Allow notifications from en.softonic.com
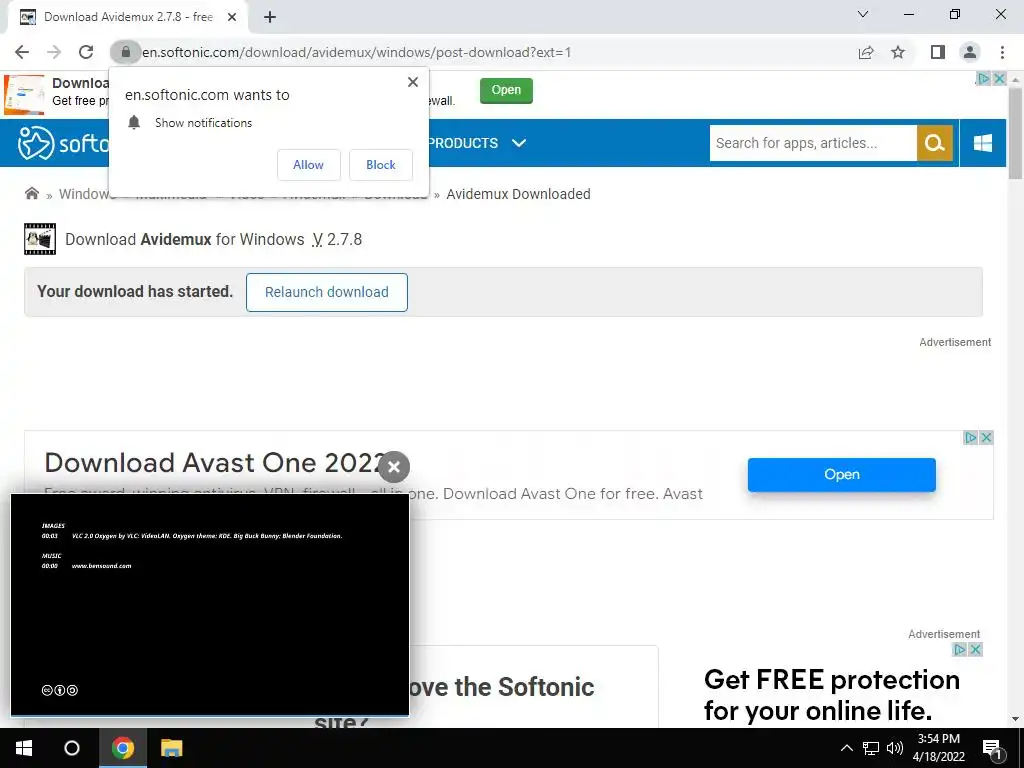The height and width of the screenshot is (768, 1024). (x=308, y=165)
